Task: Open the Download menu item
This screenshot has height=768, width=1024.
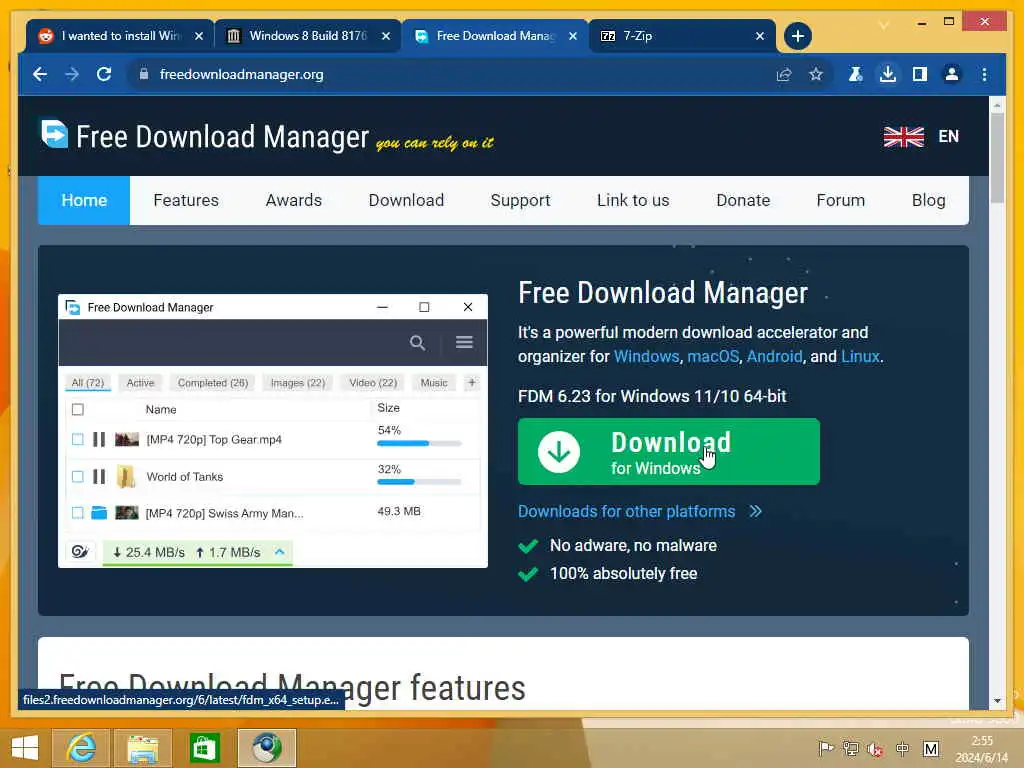Action: [x=406, y=200]
